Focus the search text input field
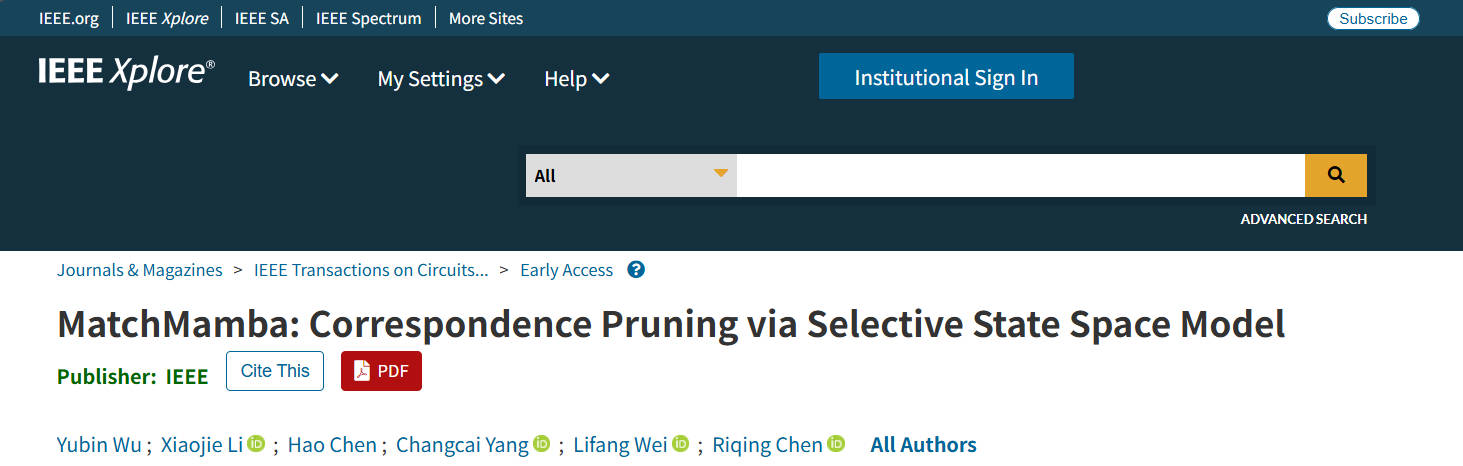This screenshot has height=466, width=1463. 1020,175
